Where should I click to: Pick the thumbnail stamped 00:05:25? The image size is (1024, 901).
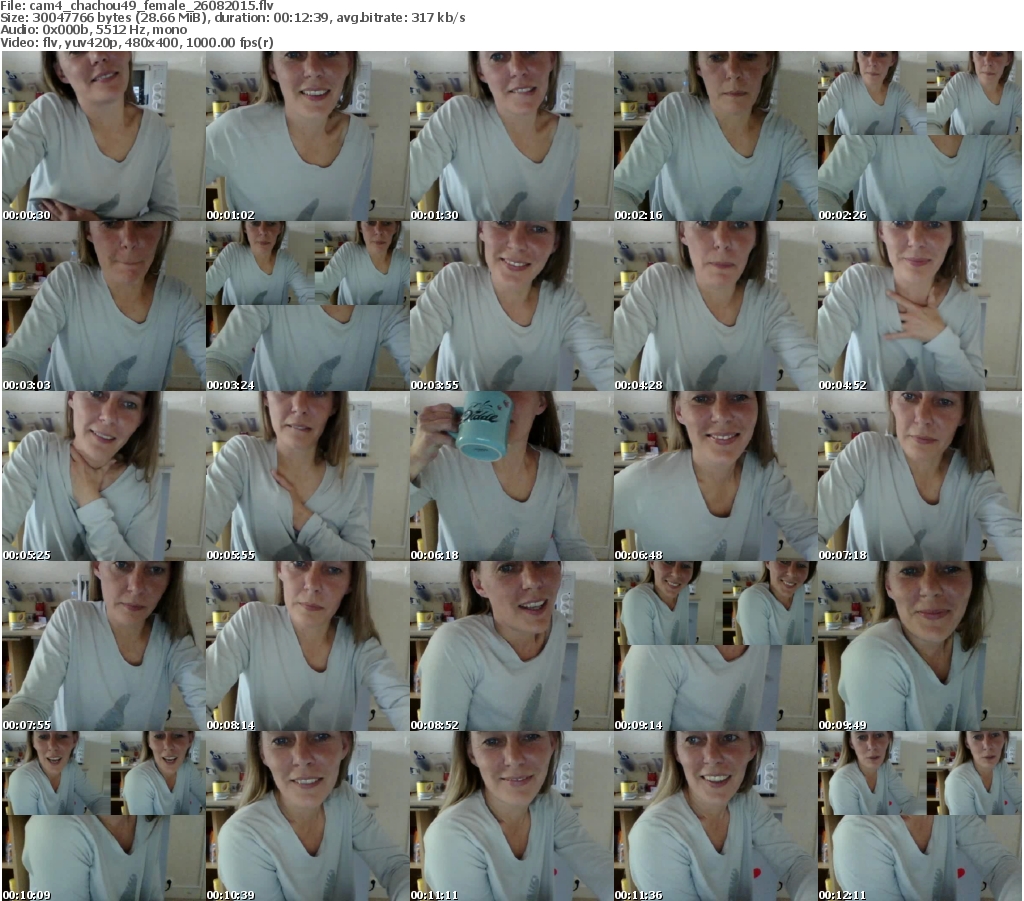click(103, 476)
